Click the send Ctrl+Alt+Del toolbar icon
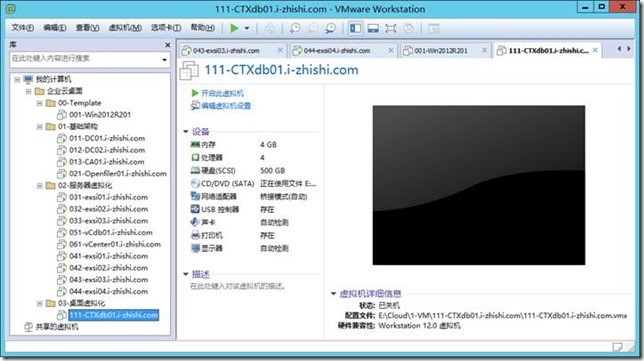Viewport: 644px width, 361px height. click(x=270, y=28)
